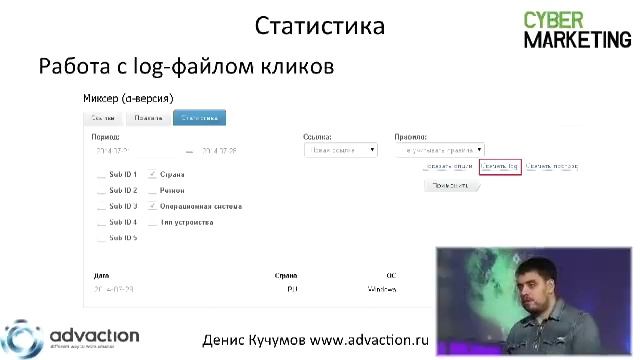Click the period start date field

click(x=137, y=151)
